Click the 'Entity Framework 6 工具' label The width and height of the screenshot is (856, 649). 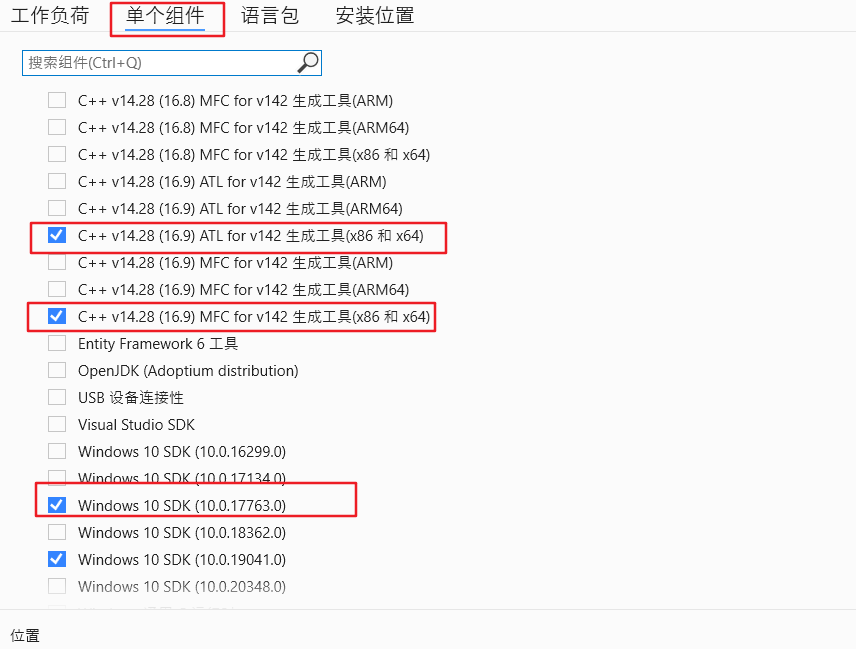(x=158, y=344)
